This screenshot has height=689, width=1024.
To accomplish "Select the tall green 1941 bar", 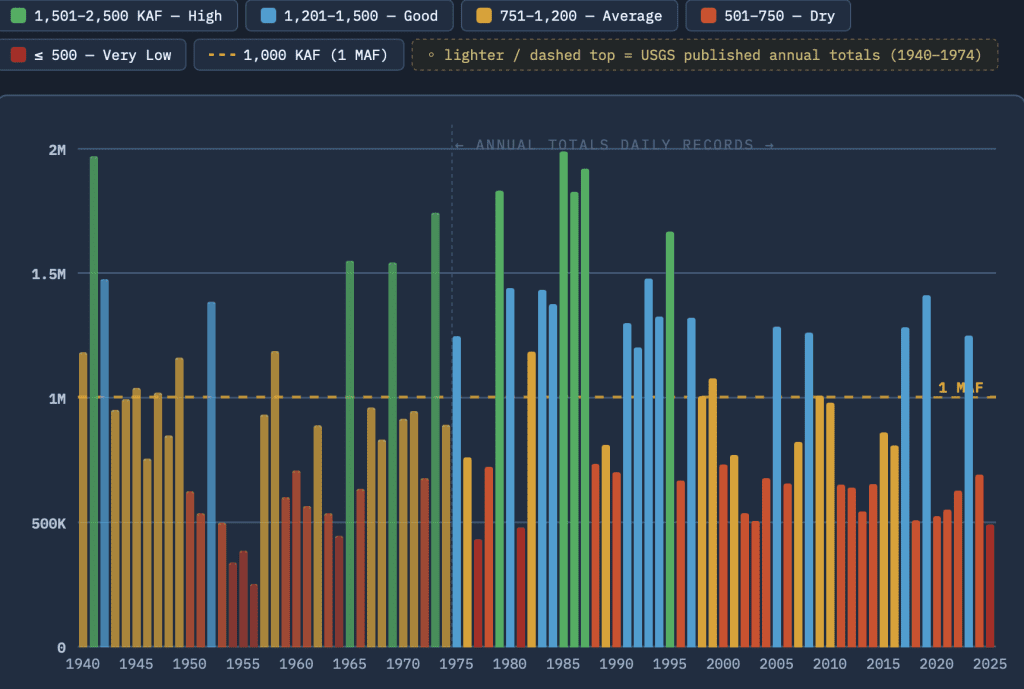I will coord(94,402).
